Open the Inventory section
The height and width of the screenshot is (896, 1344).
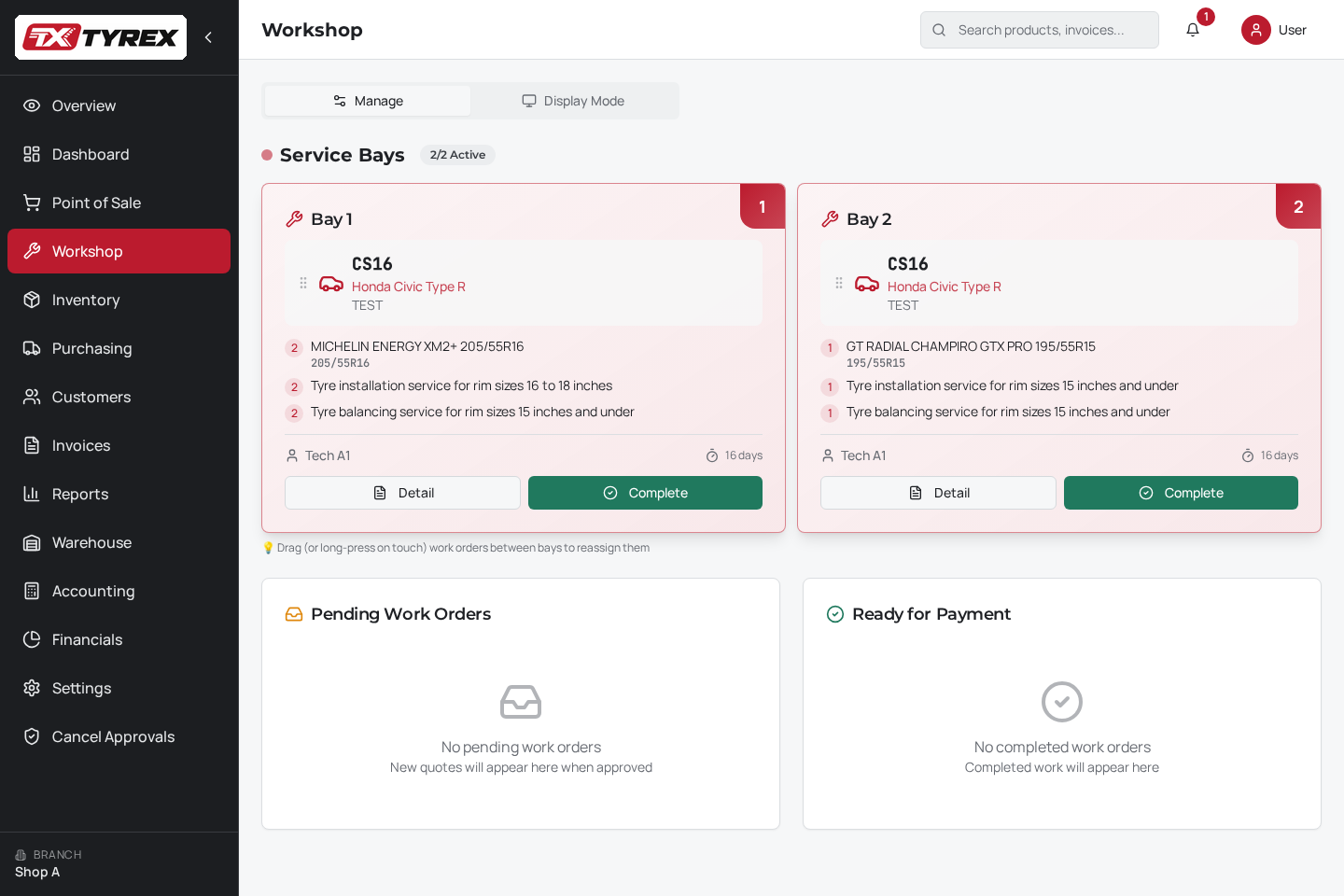[119, 300]
